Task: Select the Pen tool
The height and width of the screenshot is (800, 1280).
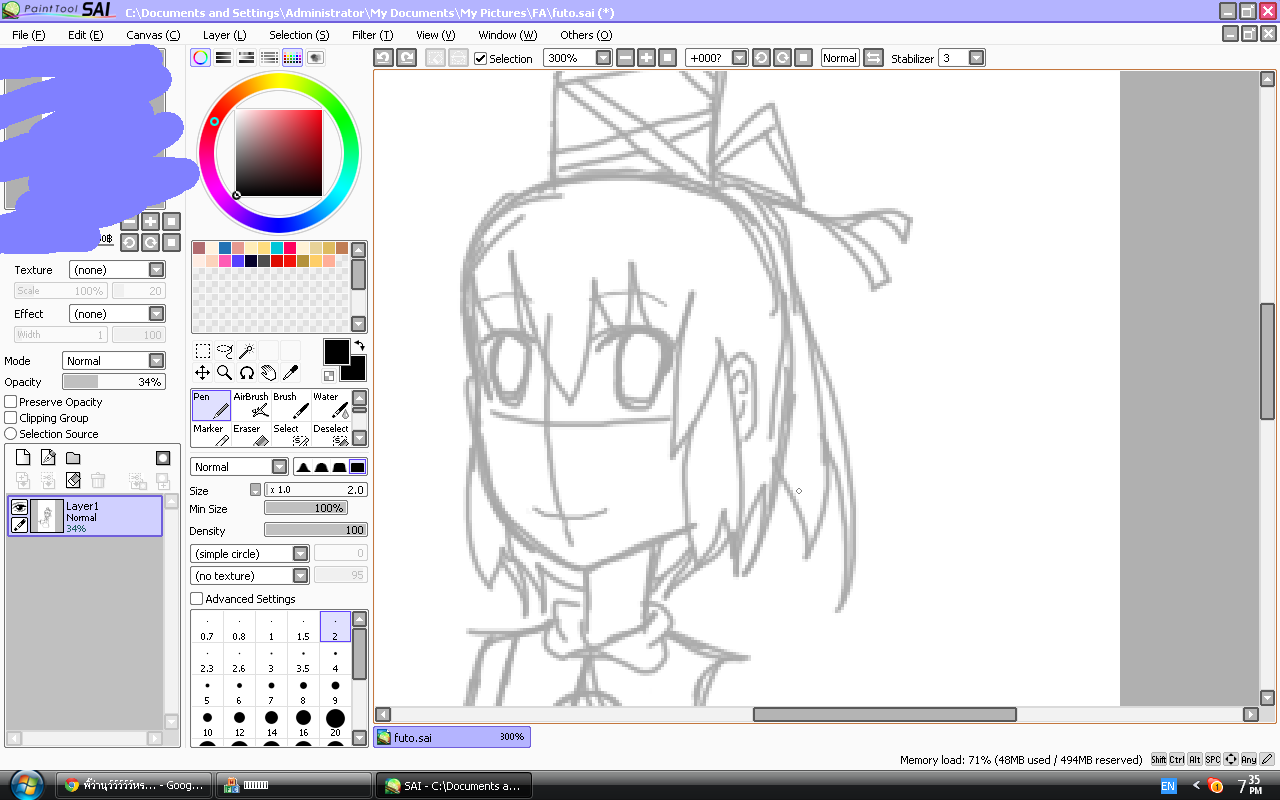Action: (211, 405)
